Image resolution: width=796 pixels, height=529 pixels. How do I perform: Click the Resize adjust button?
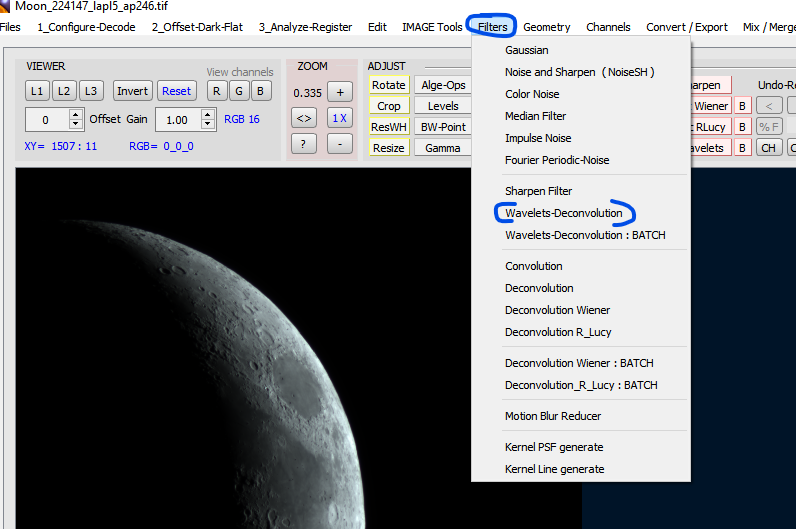(389, 148)
